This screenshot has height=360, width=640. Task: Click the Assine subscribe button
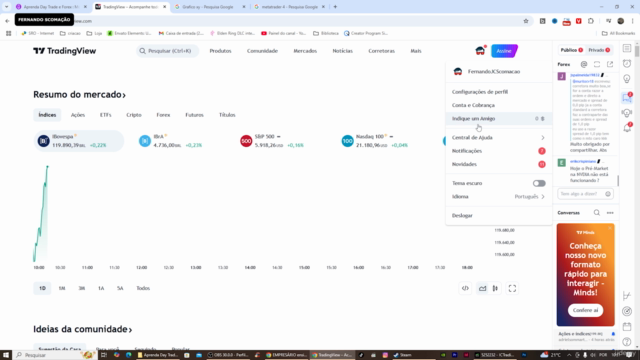click(504, 51)
